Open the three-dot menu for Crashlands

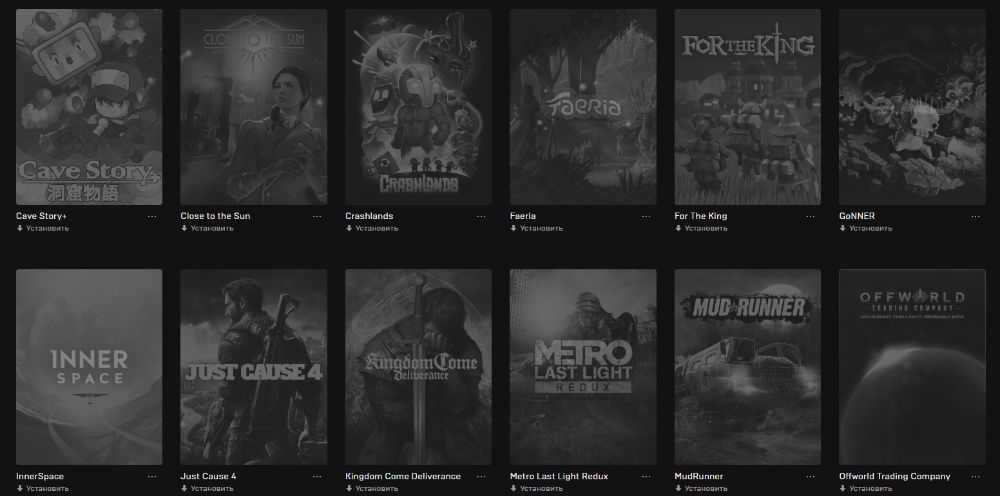[x=481, y=217]
